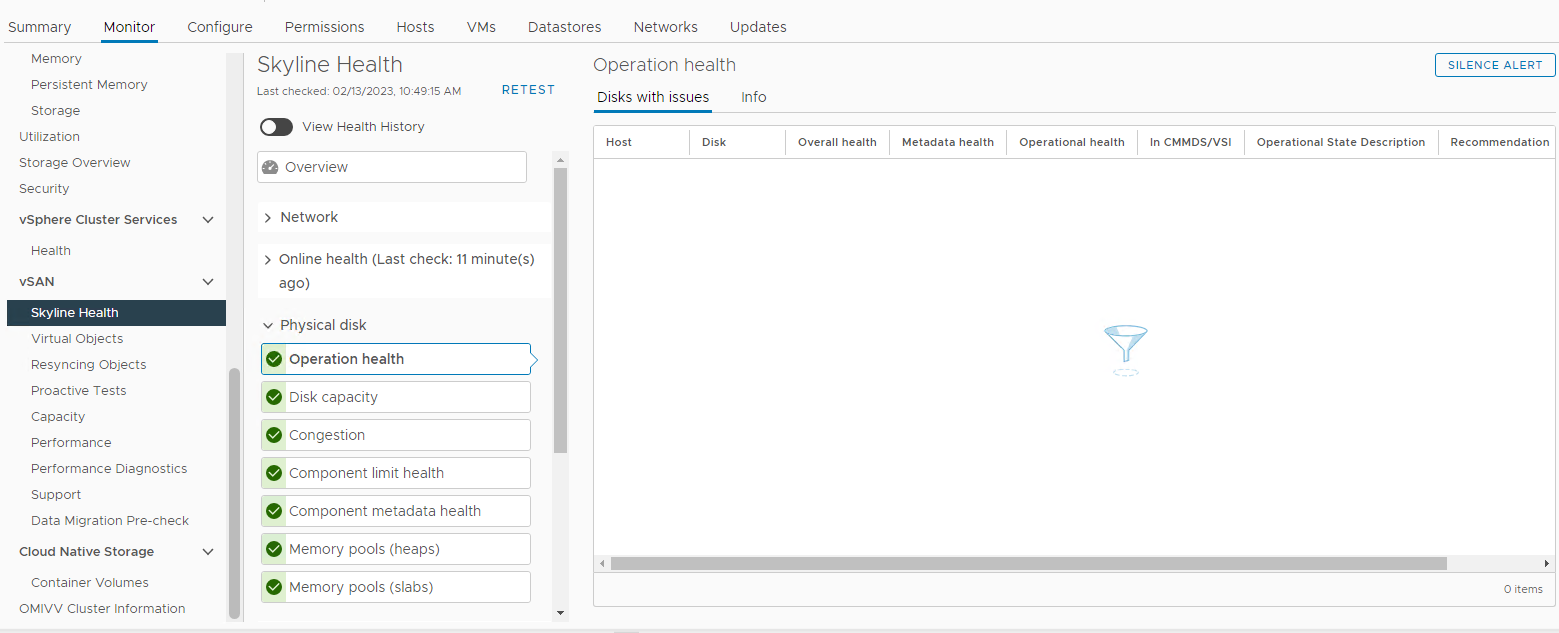The image size is (1559, 633).
Task: Click green check icon beside Component limit health
Action: (274, 473)
